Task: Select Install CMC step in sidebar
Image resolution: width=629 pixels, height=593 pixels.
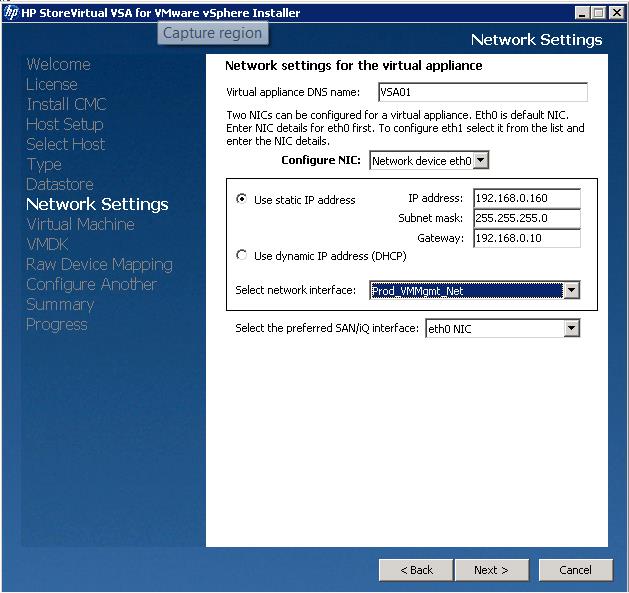Action: 67,104
